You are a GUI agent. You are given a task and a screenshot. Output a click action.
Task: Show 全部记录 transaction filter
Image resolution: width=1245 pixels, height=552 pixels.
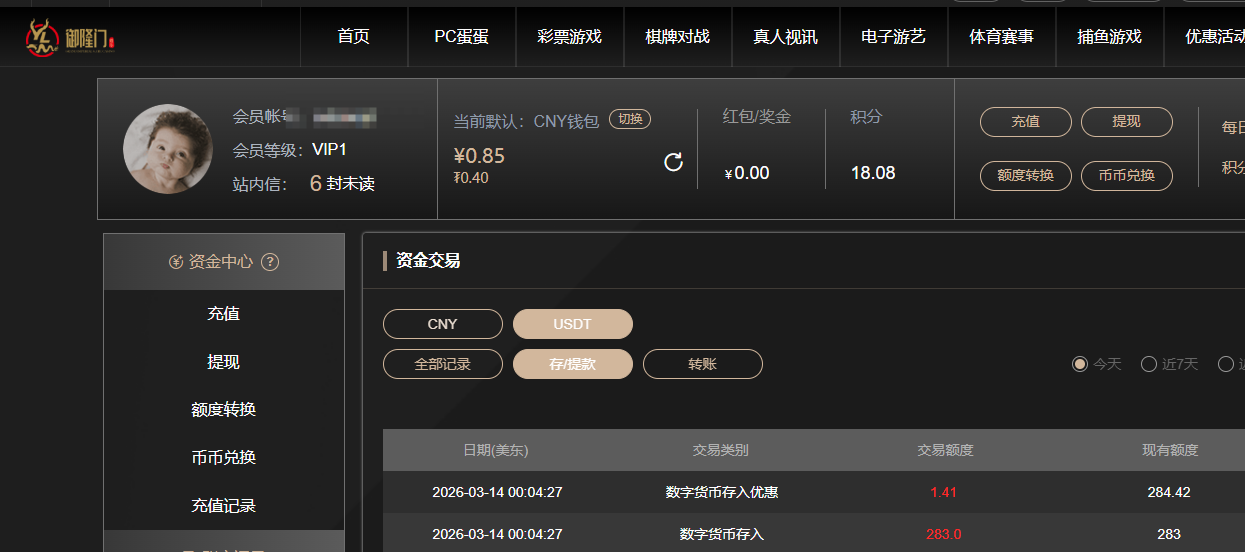pos(442,364)
